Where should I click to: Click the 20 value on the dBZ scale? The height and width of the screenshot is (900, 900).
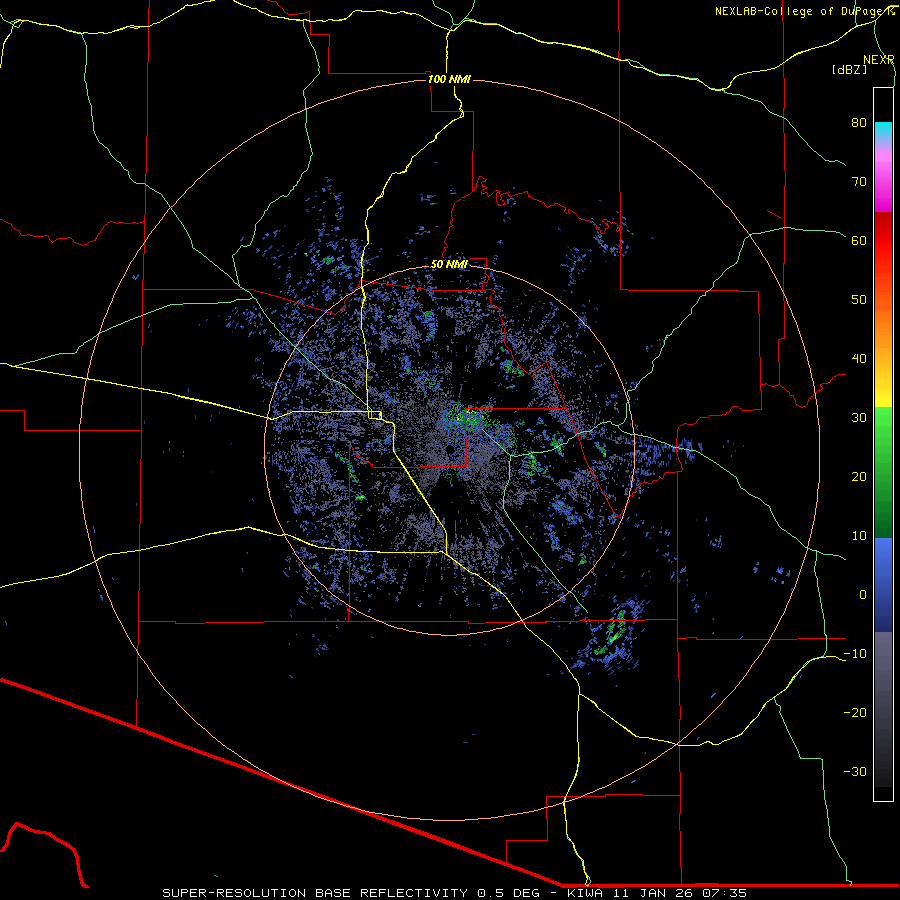pos(859,476)
